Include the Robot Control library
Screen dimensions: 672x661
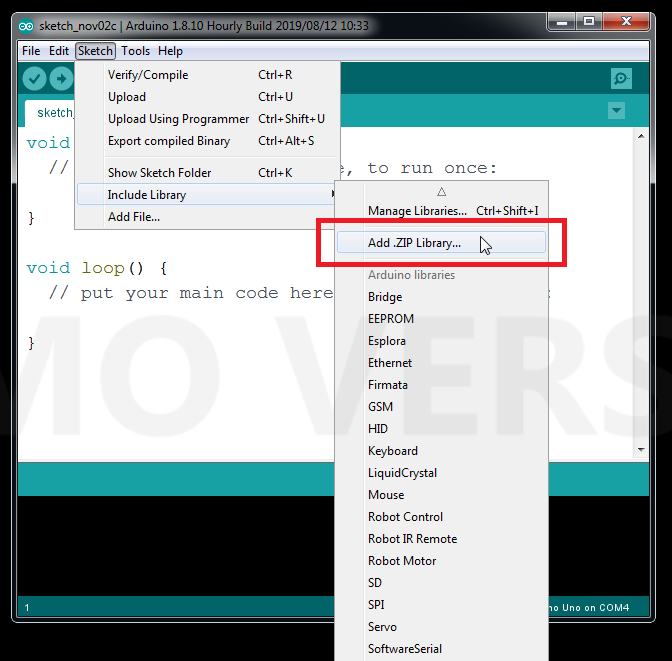point(441,517)
